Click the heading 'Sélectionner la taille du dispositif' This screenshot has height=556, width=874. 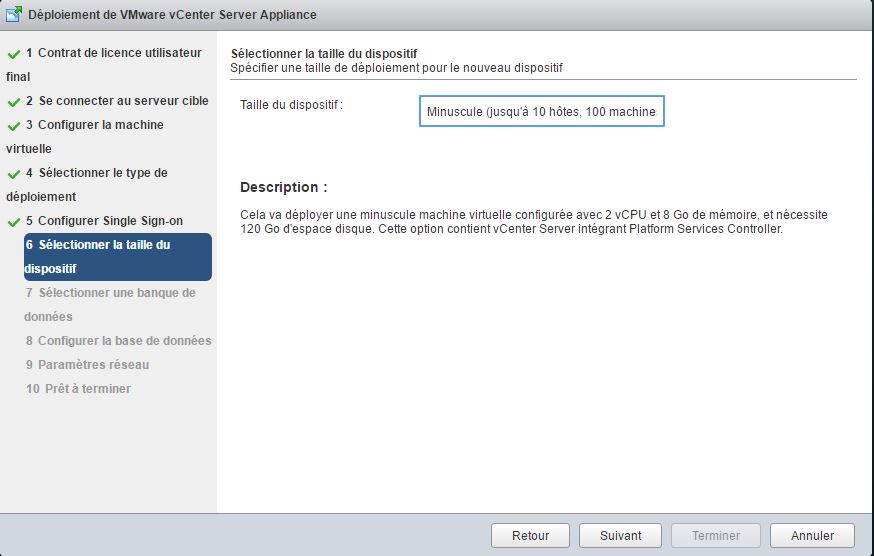click(324, 54)
